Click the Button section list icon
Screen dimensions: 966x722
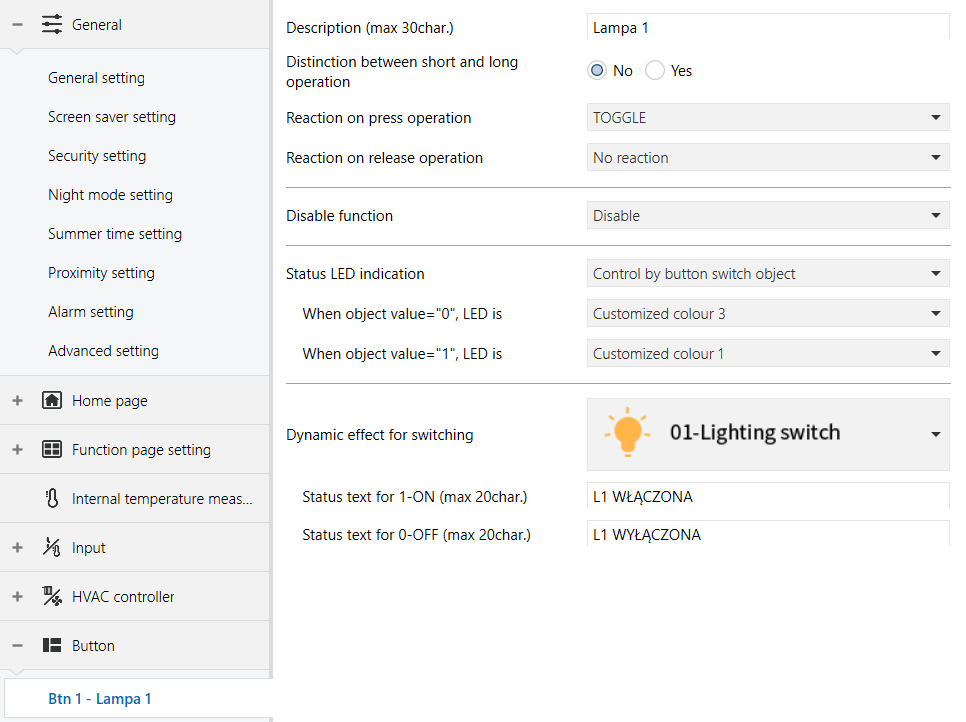point(52,646)
